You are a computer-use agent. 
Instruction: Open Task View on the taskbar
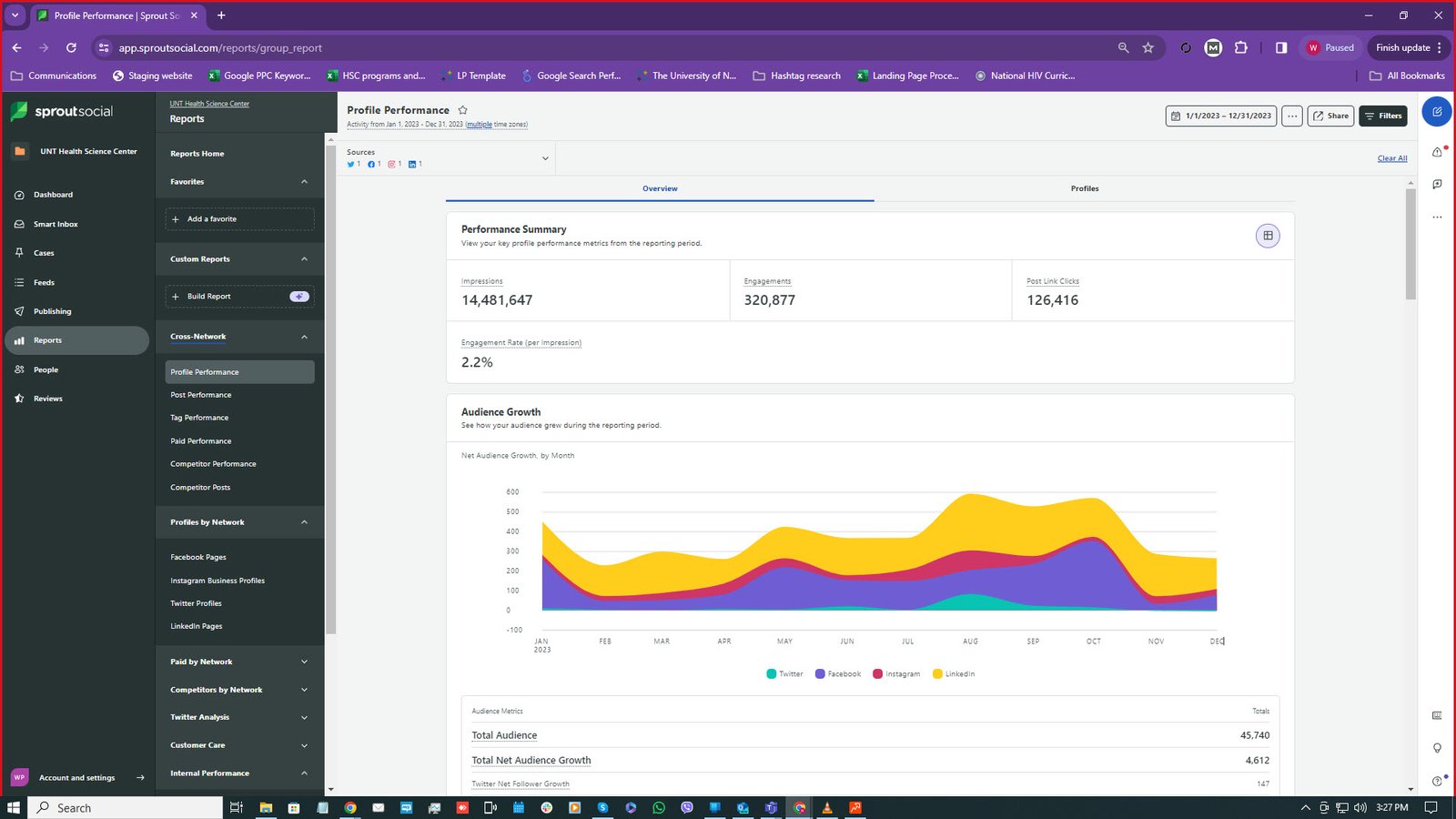coord(236,807)
